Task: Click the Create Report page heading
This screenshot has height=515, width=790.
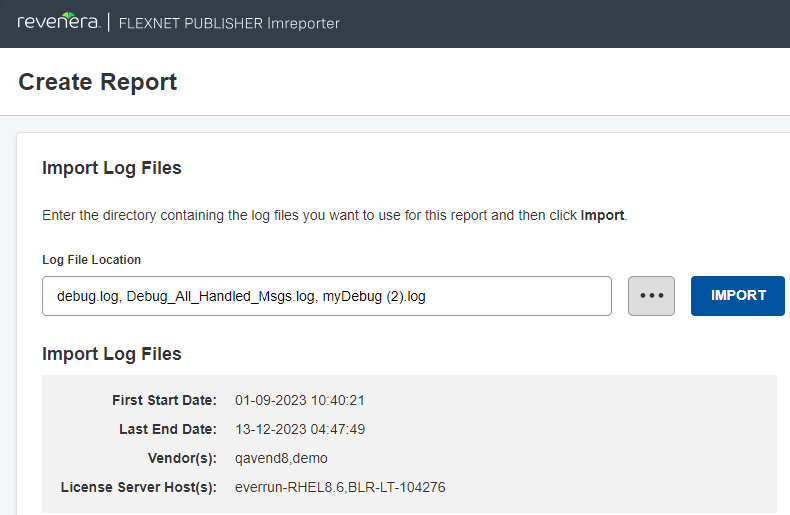Action: click(98, 82)
